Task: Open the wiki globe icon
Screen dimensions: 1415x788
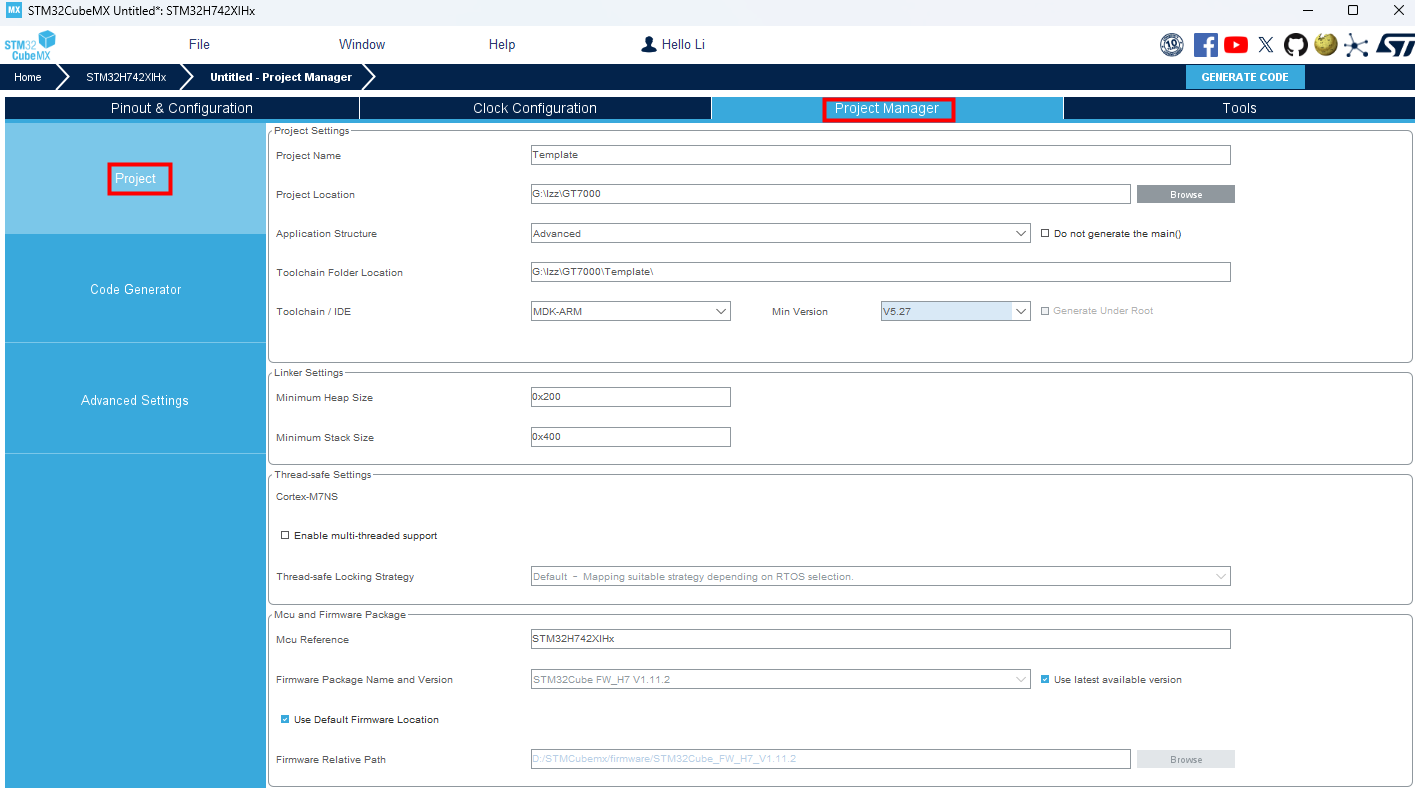Action: [1326, 45]
